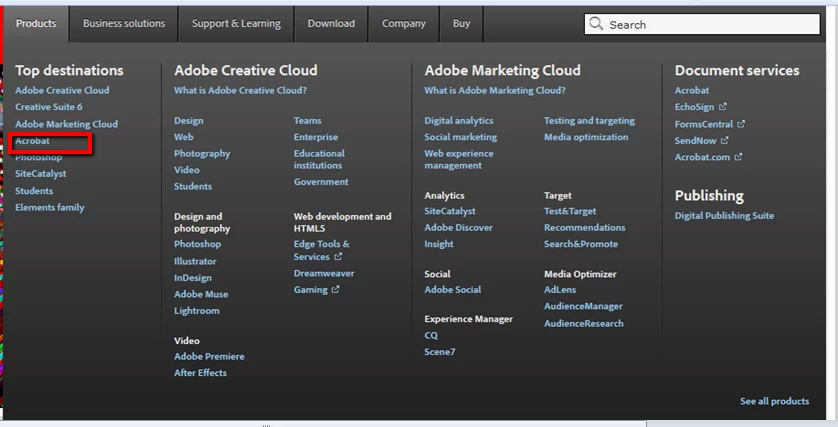Viewport: 838px width, 427px height.
Task: Open the Company menu
Action: click(x=404, y=24)
